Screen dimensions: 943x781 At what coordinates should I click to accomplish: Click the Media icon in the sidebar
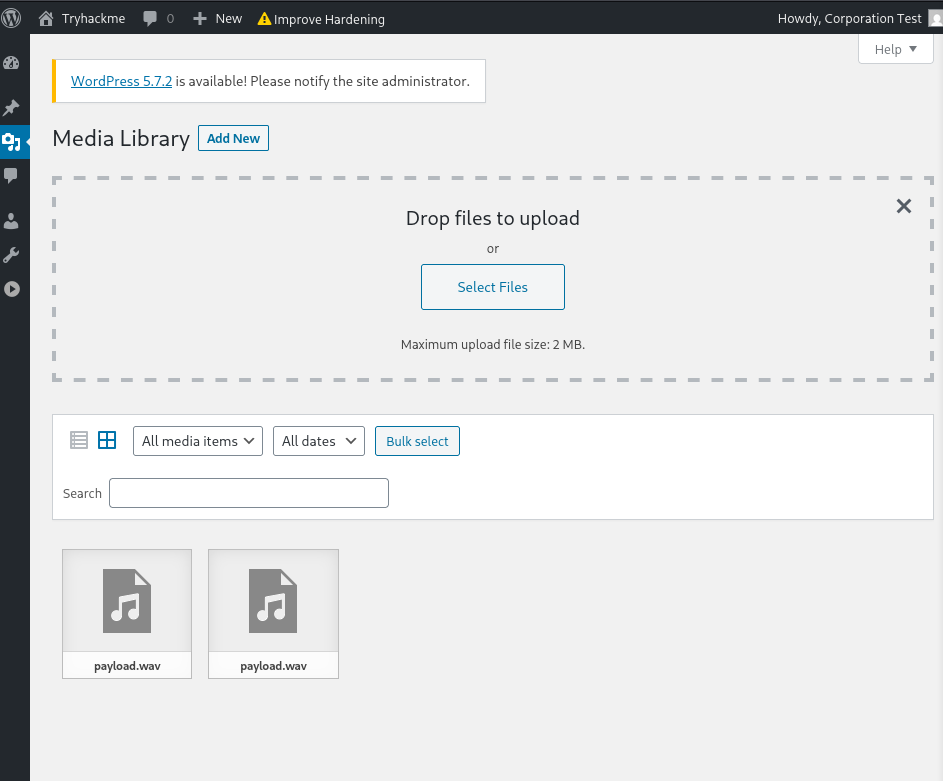(12, 141)
